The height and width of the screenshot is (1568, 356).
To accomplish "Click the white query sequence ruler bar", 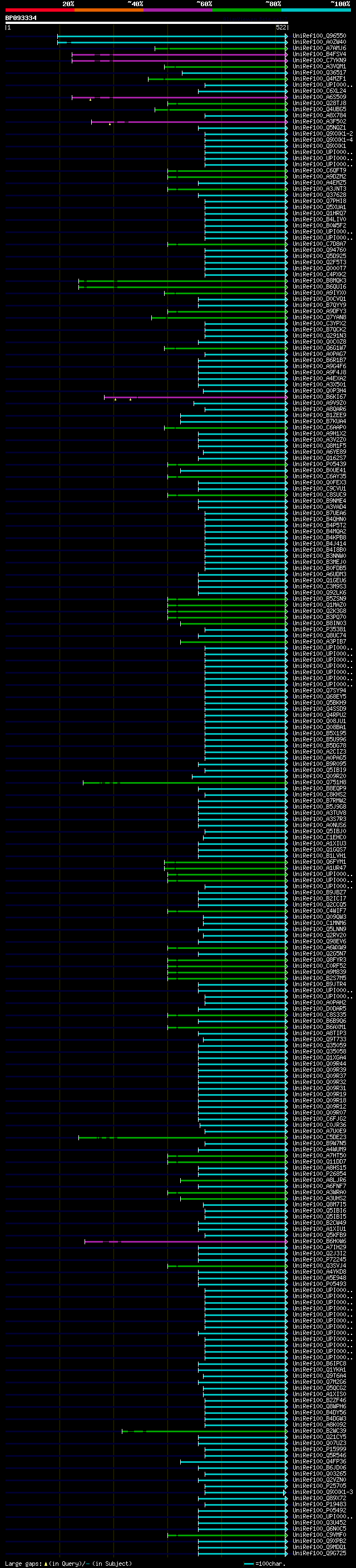I will [x=147, y=22].
